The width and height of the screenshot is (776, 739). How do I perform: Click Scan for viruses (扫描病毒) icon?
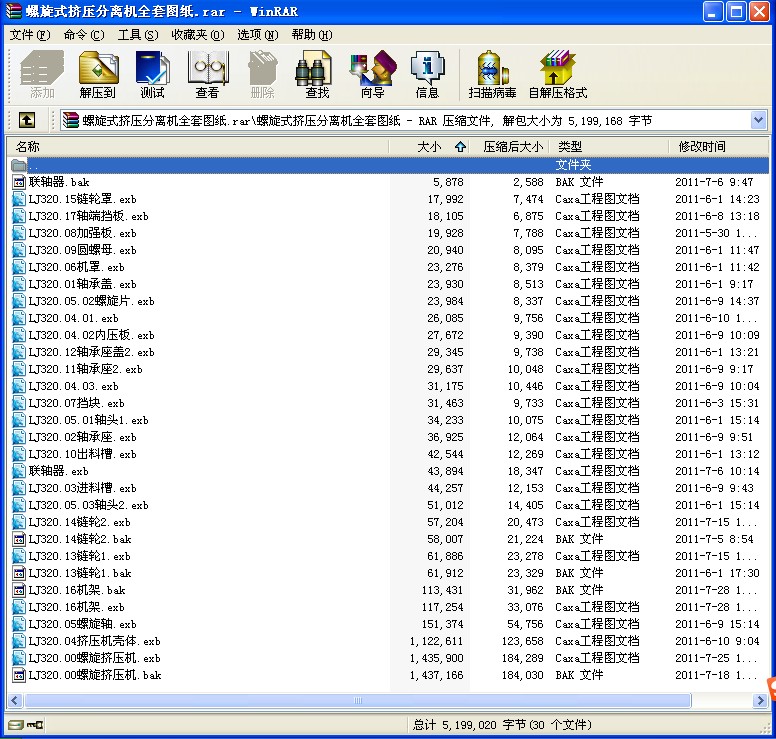[x=492, y=75]
